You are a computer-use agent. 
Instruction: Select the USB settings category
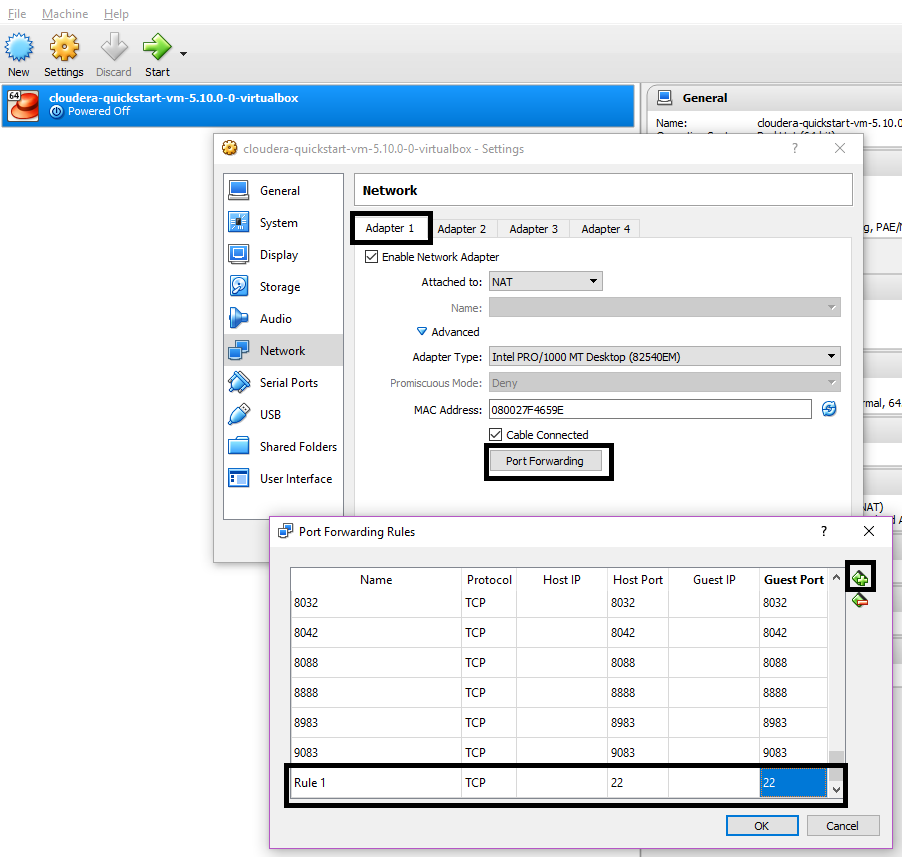[x=270, y=415]
